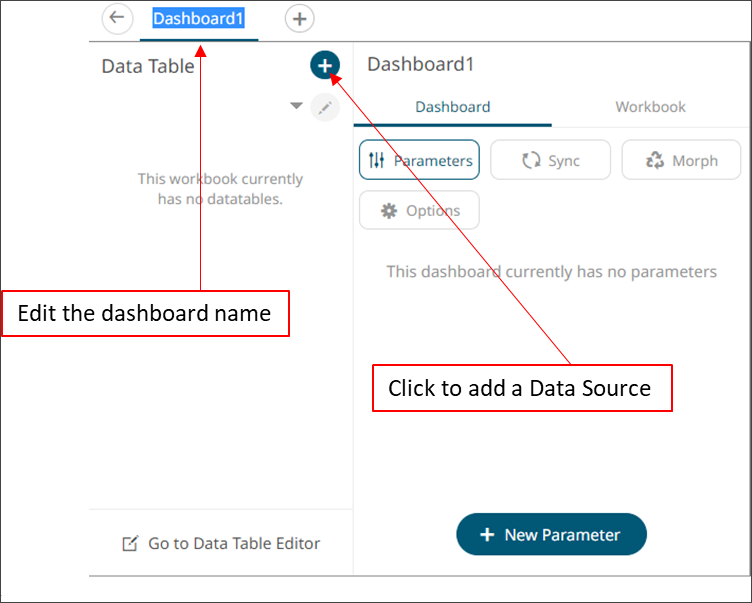The height and width of the screenshot is (603, 752).
Task: Switch to the Workbook tab
Action: pos(650,107)
